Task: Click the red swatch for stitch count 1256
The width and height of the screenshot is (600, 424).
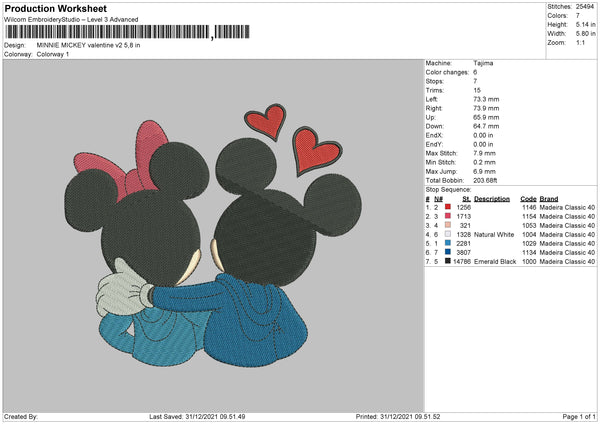Action: pyautogui.click(x=447, y=207)
